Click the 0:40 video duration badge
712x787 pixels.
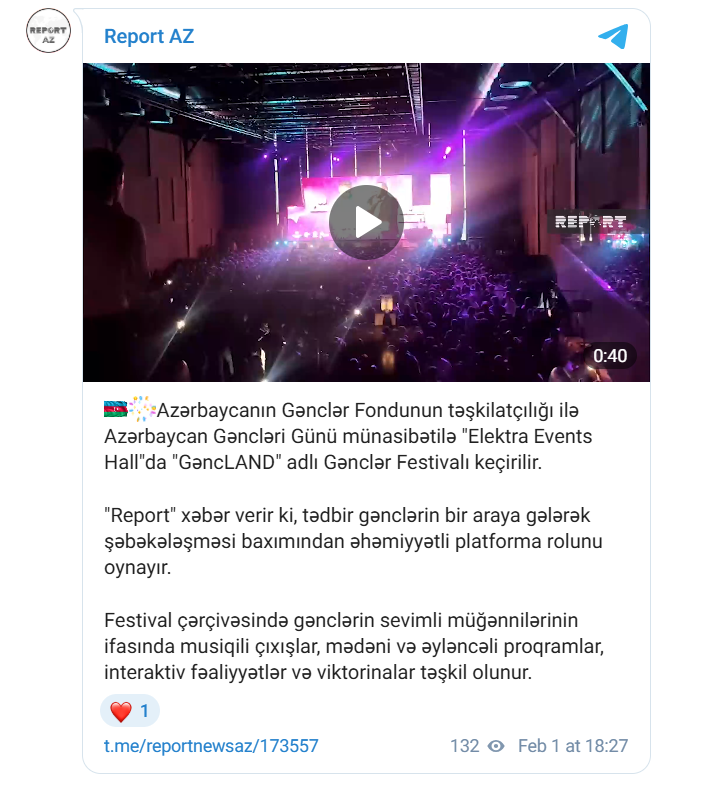(610, 356)
